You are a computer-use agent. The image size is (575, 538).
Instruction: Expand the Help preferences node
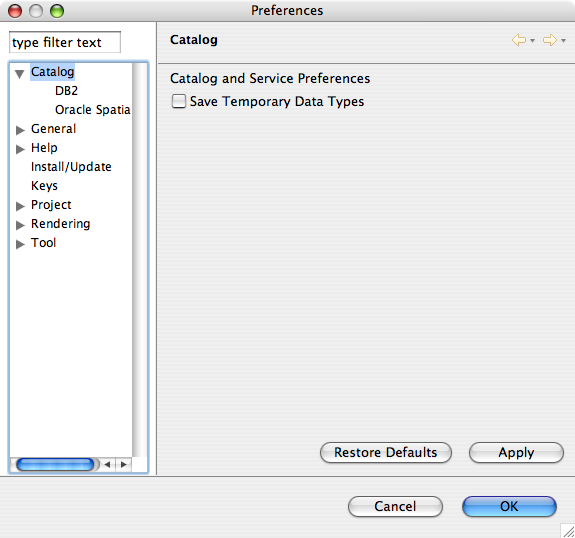tap(20, 149)
